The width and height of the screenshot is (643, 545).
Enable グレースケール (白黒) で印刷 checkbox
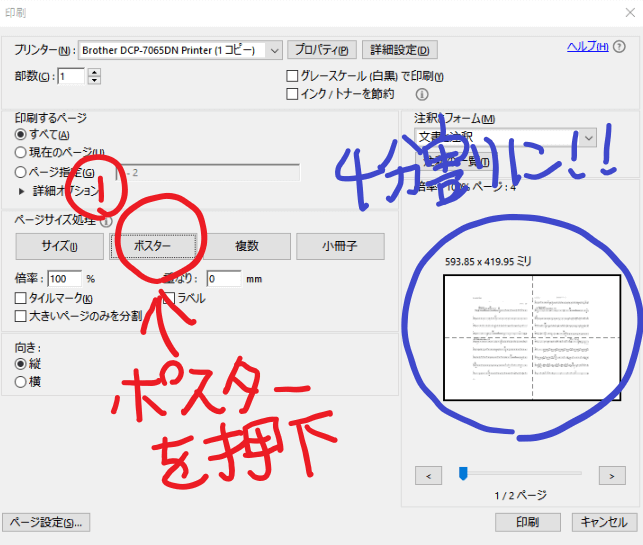(292, 76)
